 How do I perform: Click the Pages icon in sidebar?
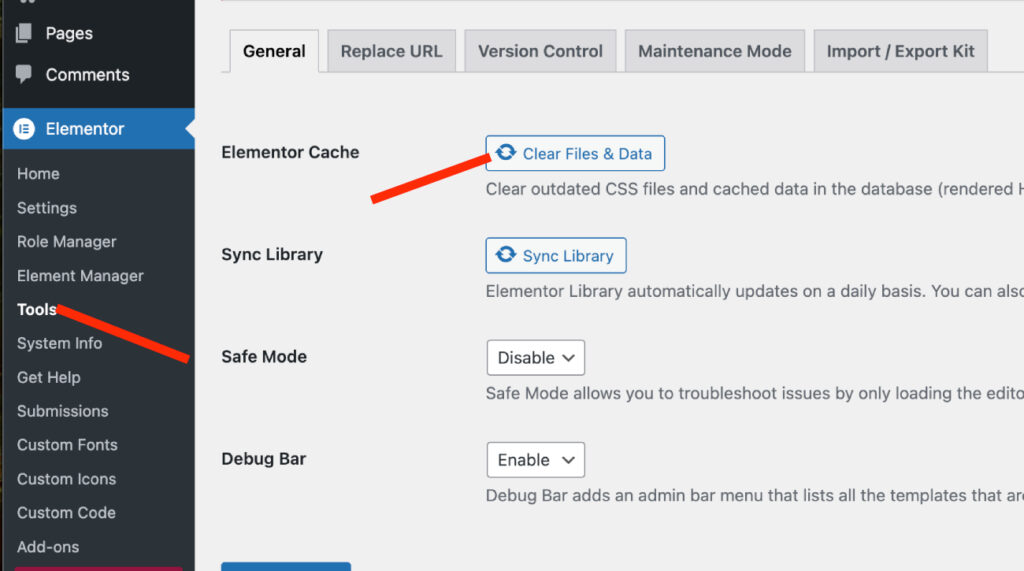pos(24,33)
